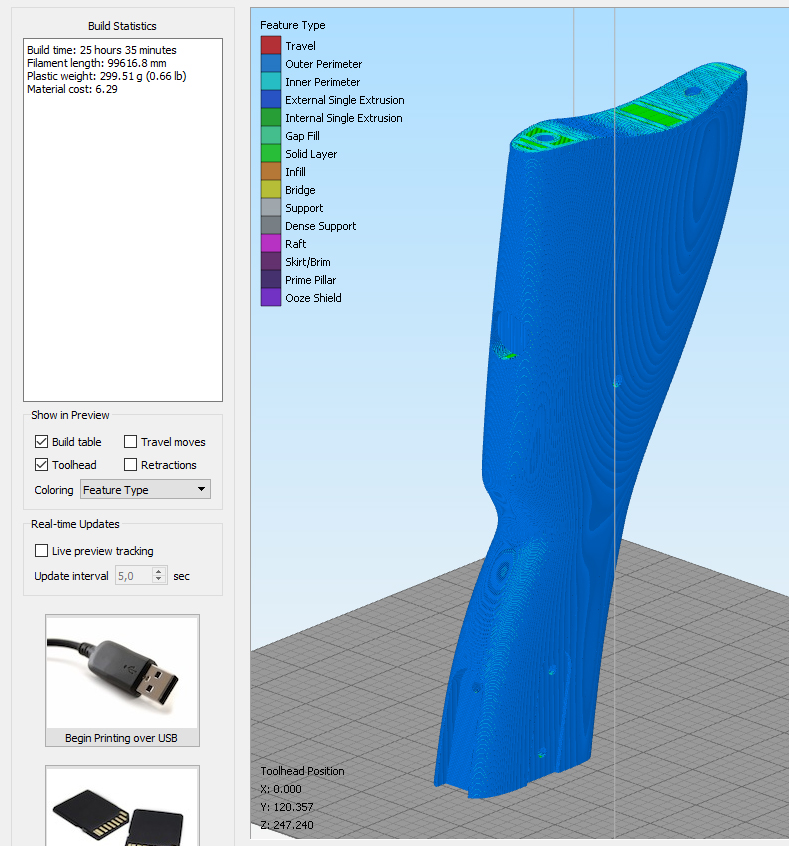Click the Material cost statistic line
Image resolution: width=789 pixels, height=846 pixels.
[72, 89]
